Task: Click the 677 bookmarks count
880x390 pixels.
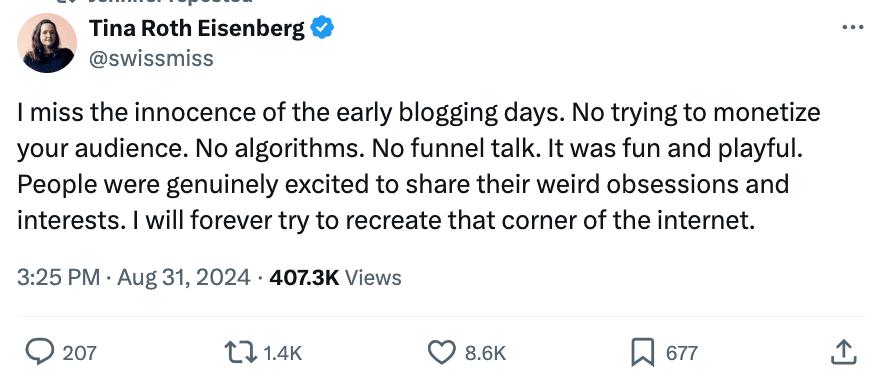Action: click(682, 353)
